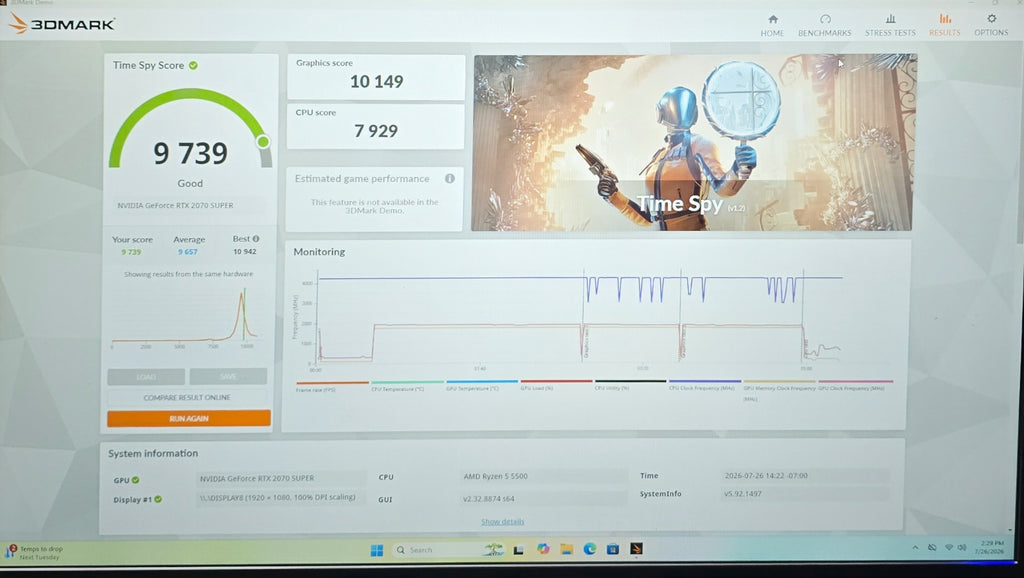Click the Time Spy score 9 739

pyautogui.click(x=190, y=153)
